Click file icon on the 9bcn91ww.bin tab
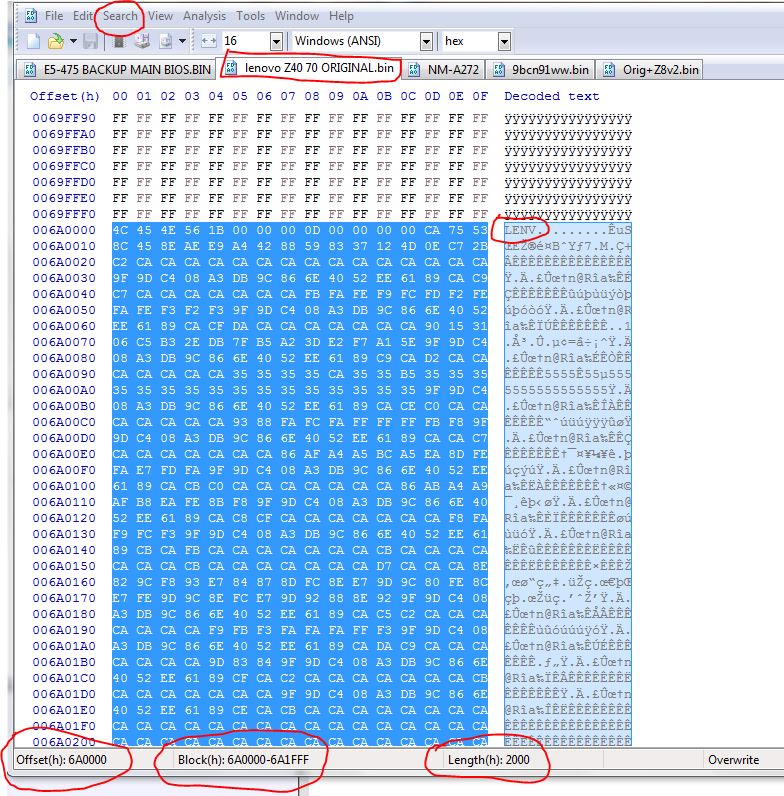 (498, 70)
